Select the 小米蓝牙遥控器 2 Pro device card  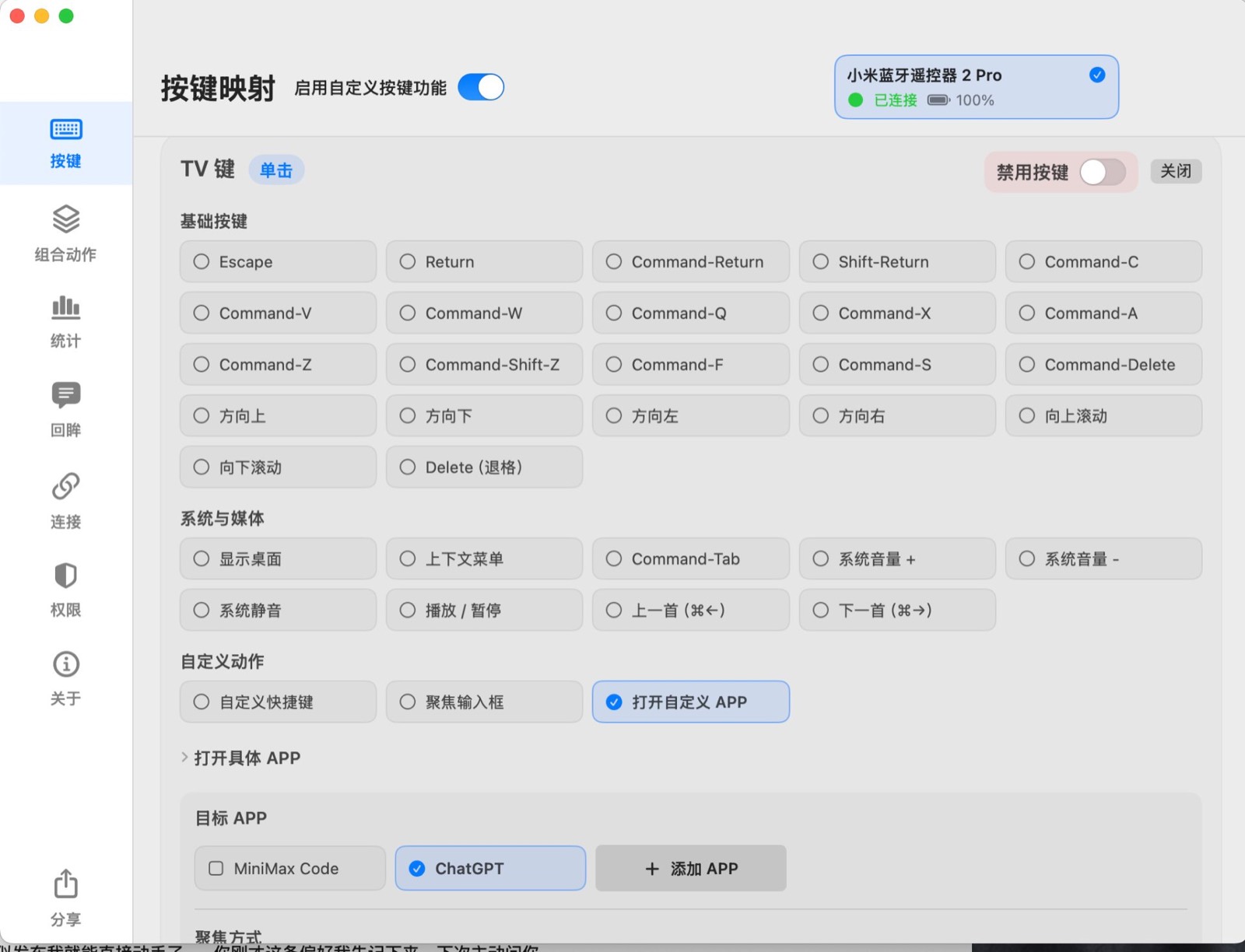pyautogui.click(x=977, y=87)
